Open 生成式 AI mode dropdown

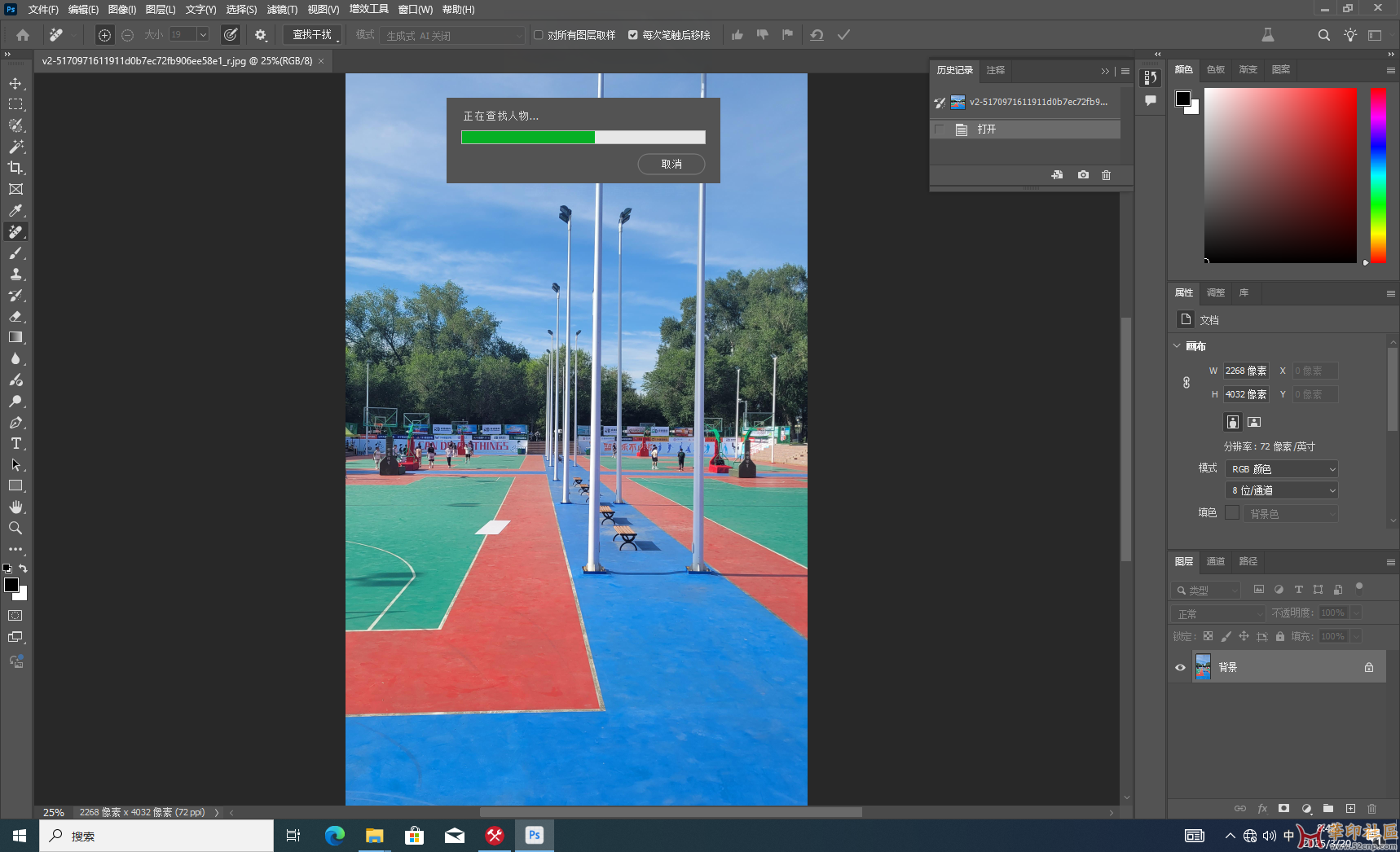pyautogui.click(x=452, y=35)
